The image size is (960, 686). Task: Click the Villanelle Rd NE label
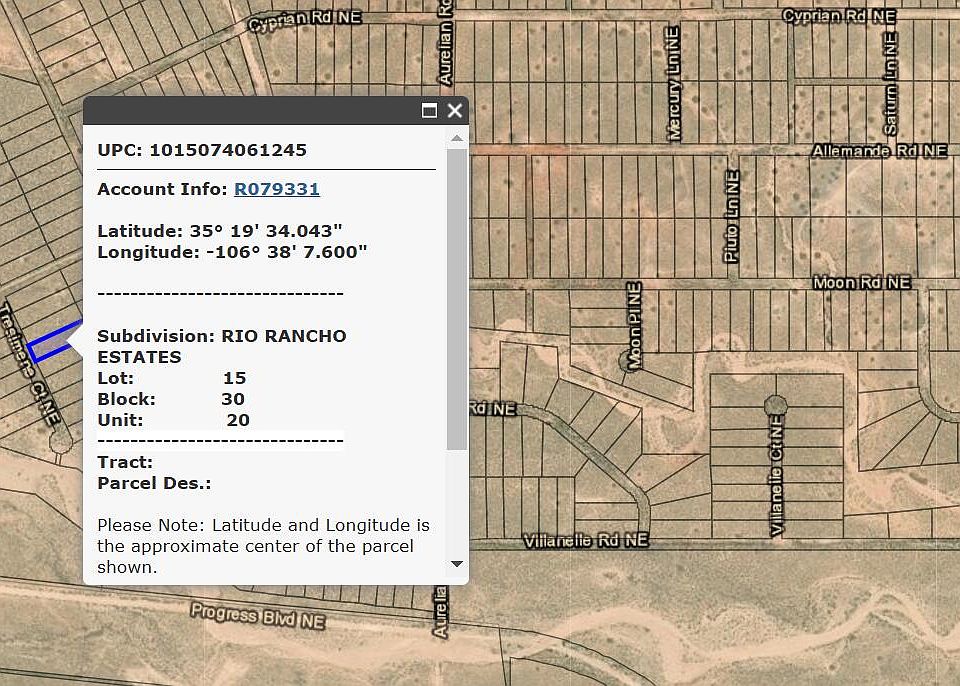click(586, 541)
